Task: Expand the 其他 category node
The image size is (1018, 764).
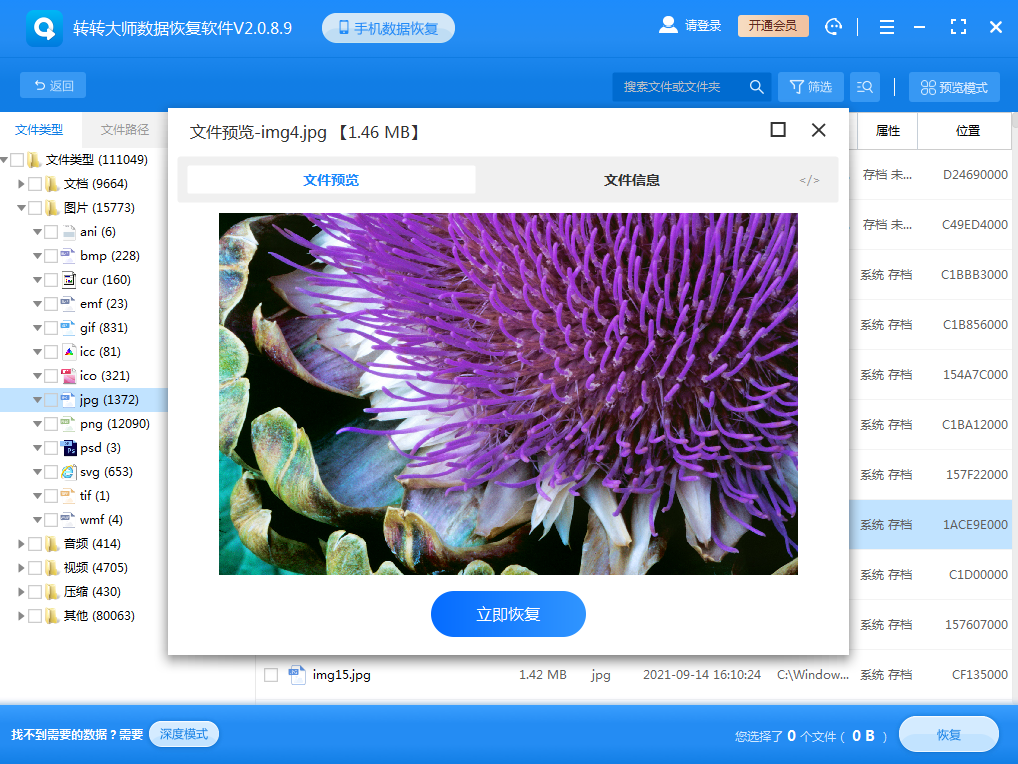Action: [x=21, y=616]
